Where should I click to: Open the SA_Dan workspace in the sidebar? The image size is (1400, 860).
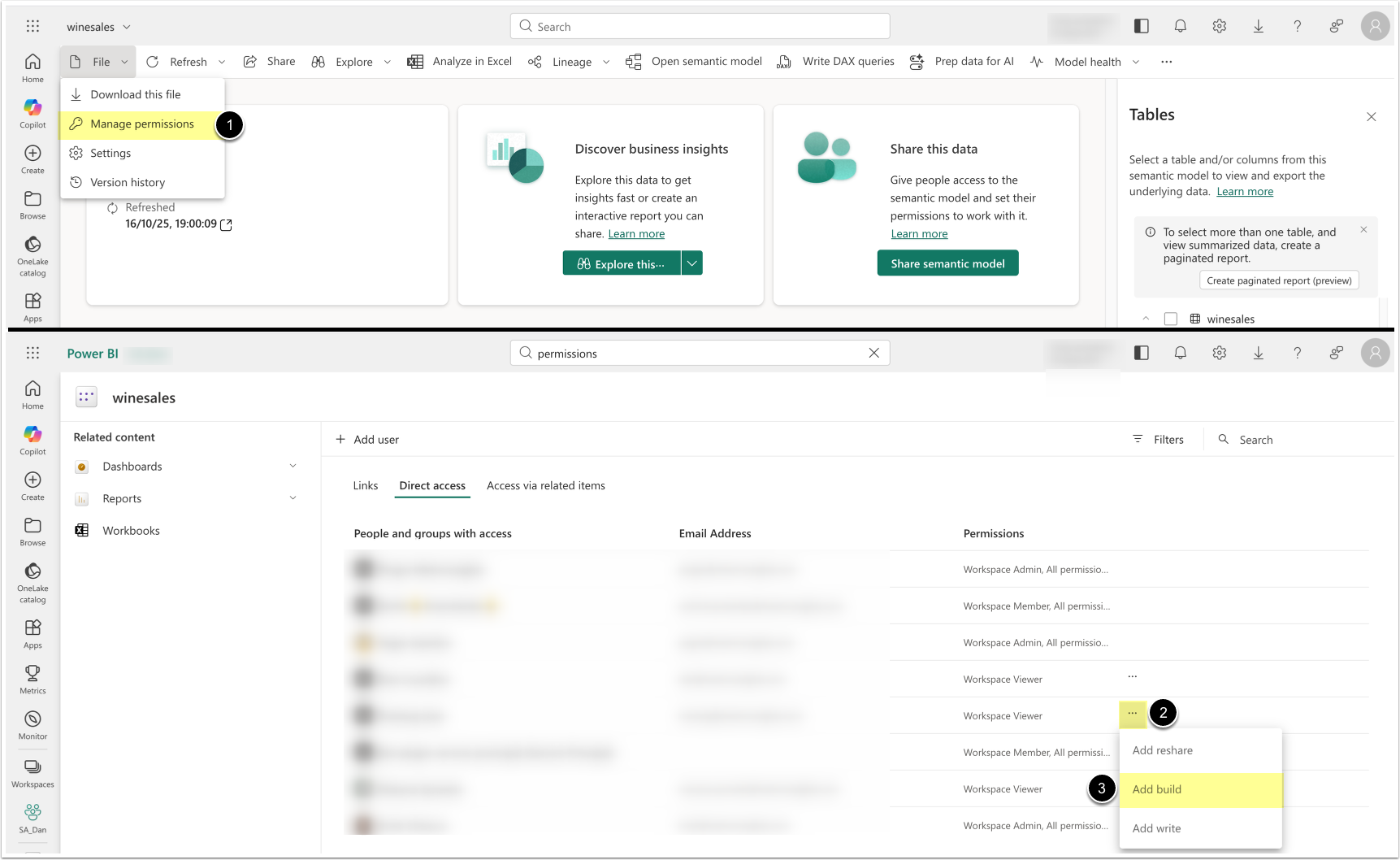click(x=33, y=819)
